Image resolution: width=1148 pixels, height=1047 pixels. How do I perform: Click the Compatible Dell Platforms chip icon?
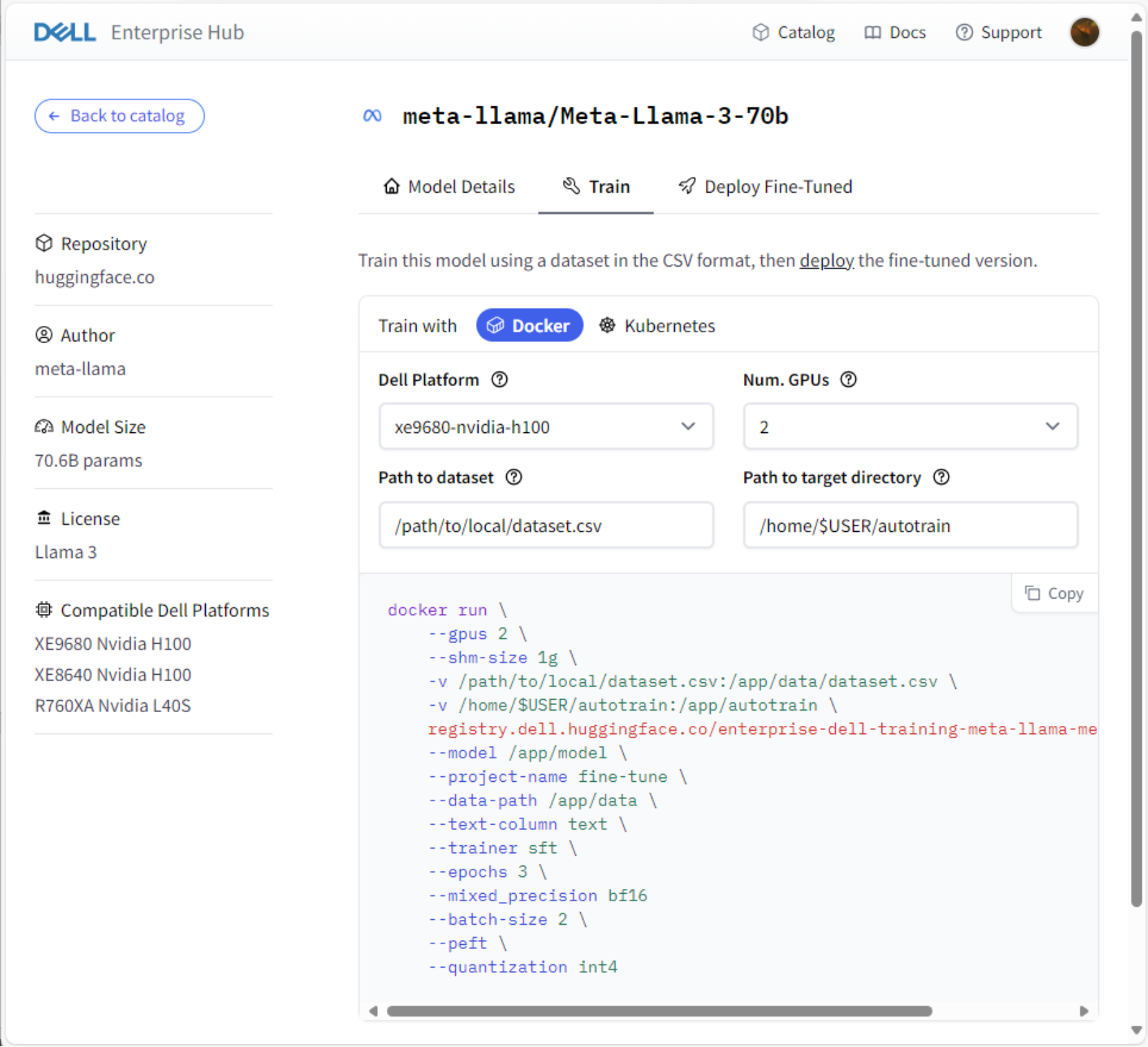[44, 610]
